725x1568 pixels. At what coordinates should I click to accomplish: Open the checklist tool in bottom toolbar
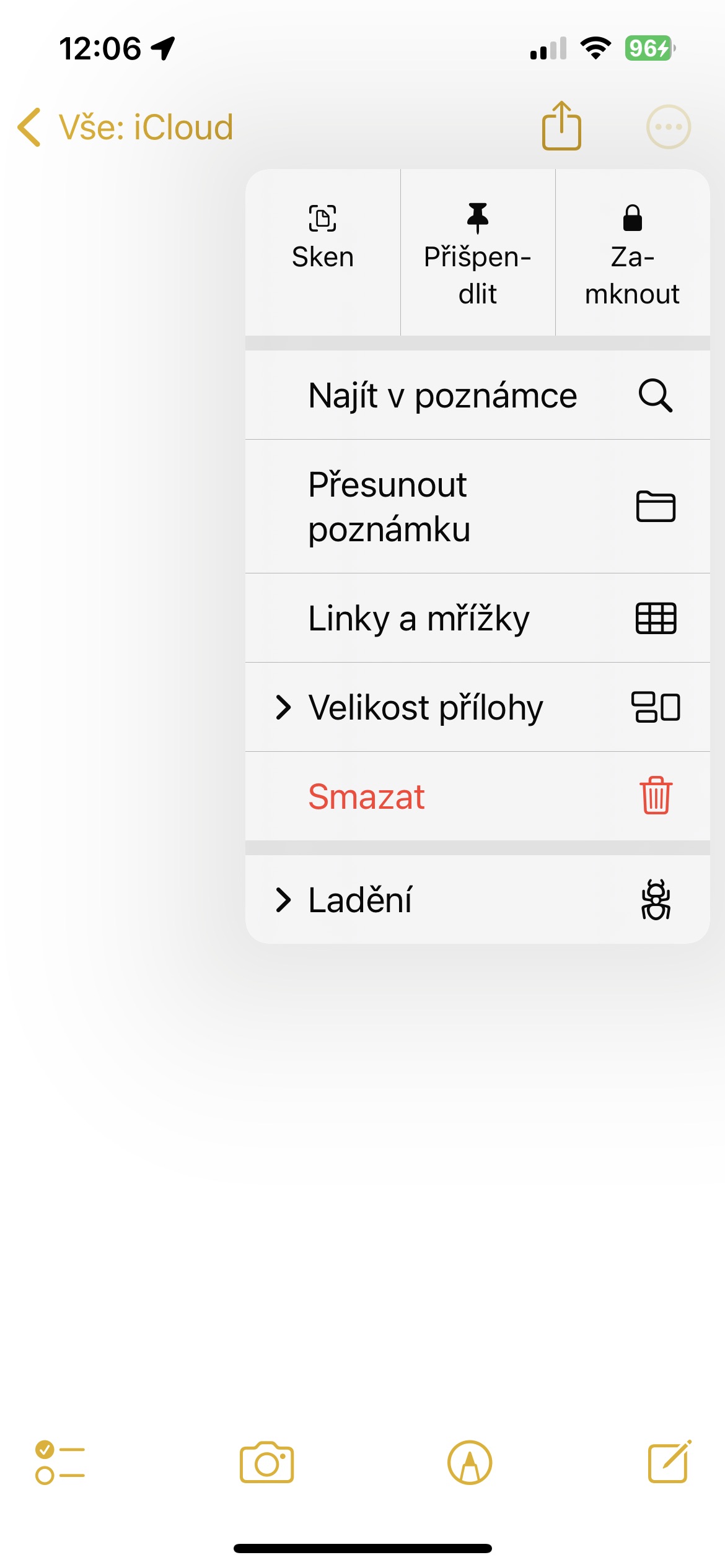[x=59, y=1463]
